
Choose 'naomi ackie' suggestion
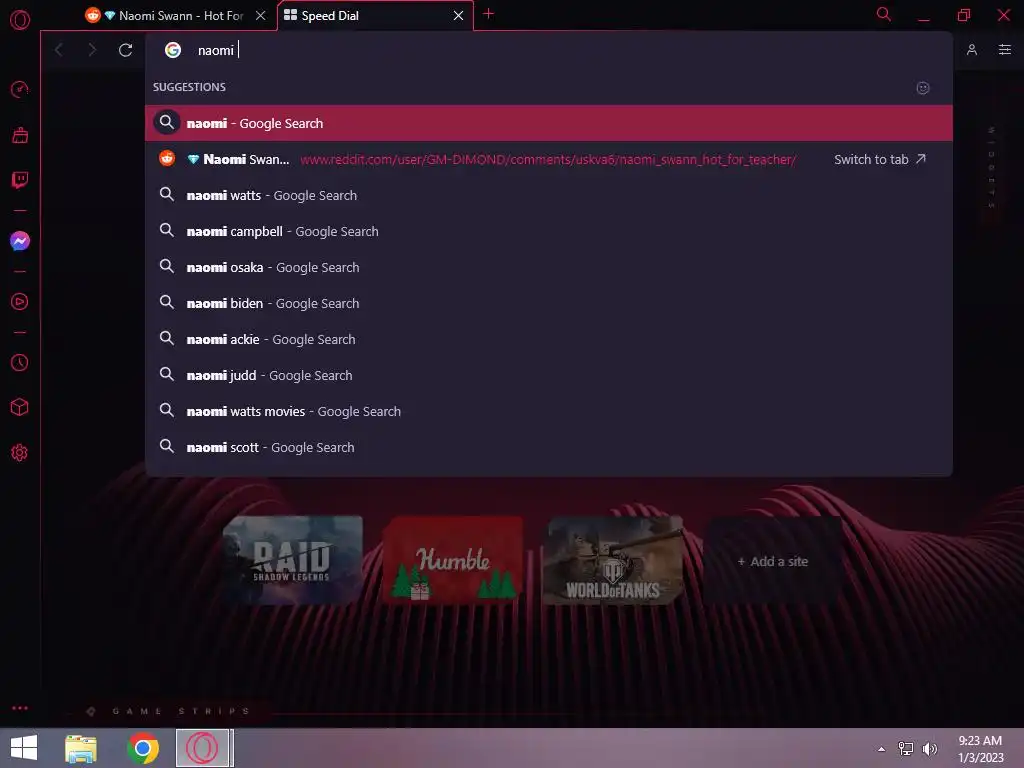click(x=549, y=339)
